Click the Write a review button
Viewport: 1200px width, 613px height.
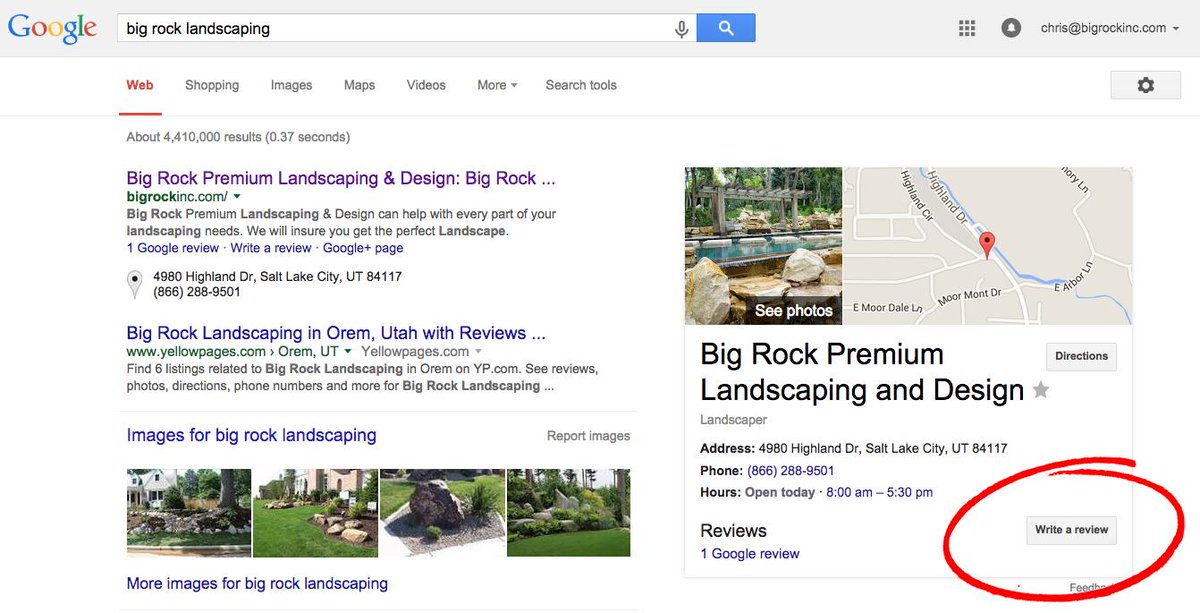[1071, 530]
